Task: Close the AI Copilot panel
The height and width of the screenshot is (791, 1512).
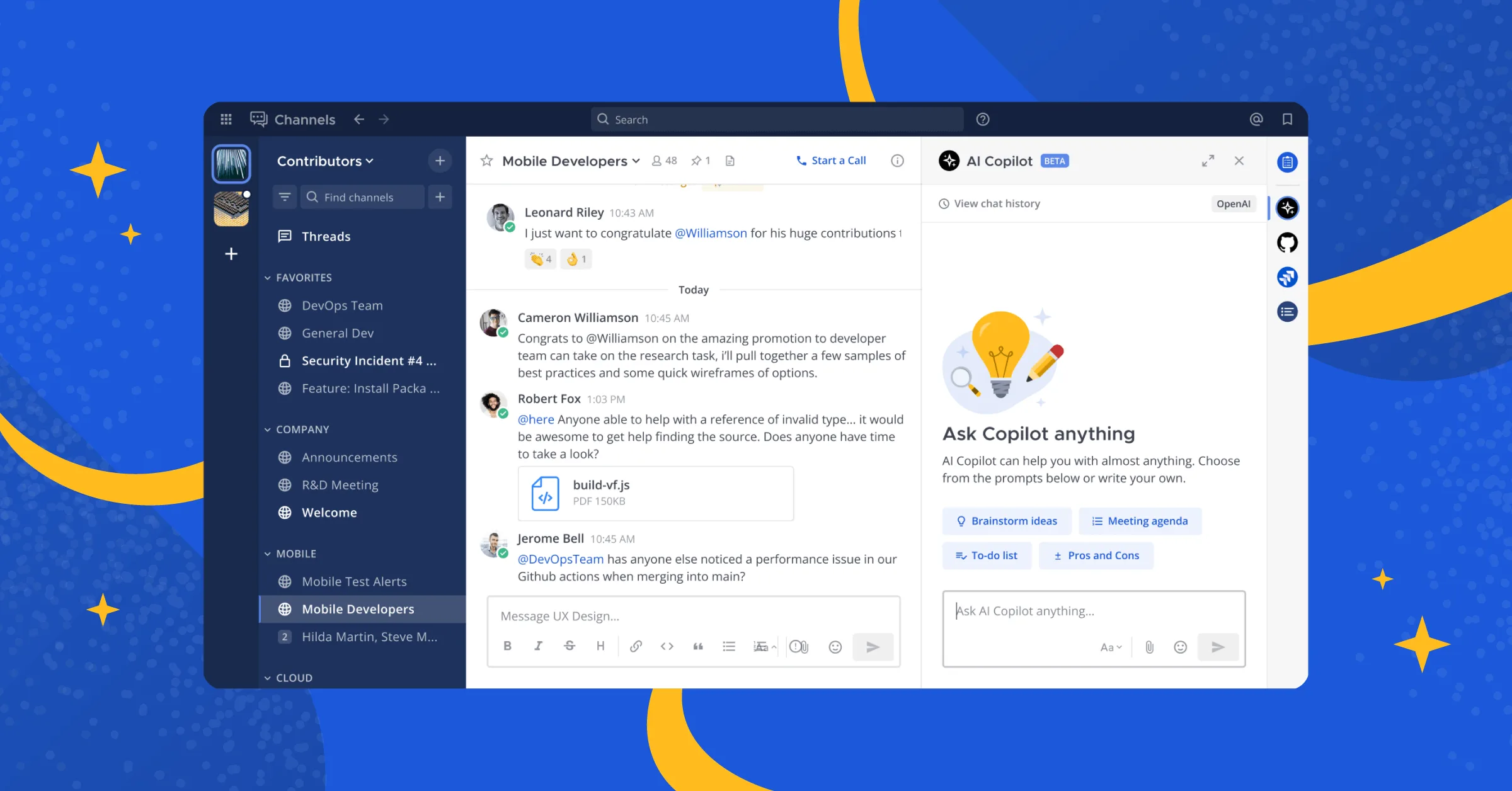Action: click(1239, 161)
